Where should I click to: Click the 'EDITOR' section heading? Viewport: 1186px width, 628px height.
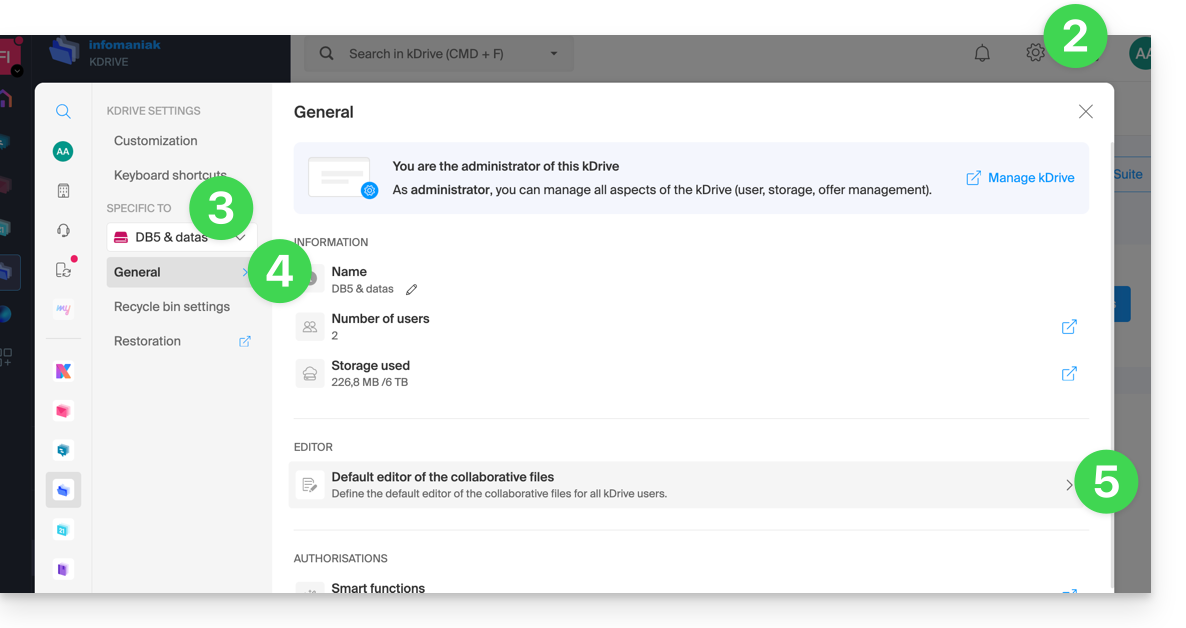click(313, 447)
